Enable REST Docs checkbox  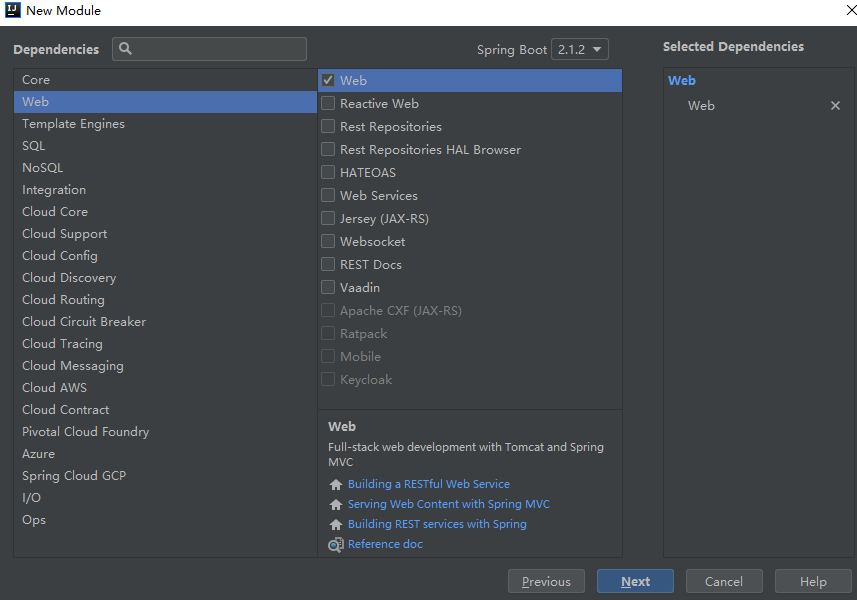[328, 264]
